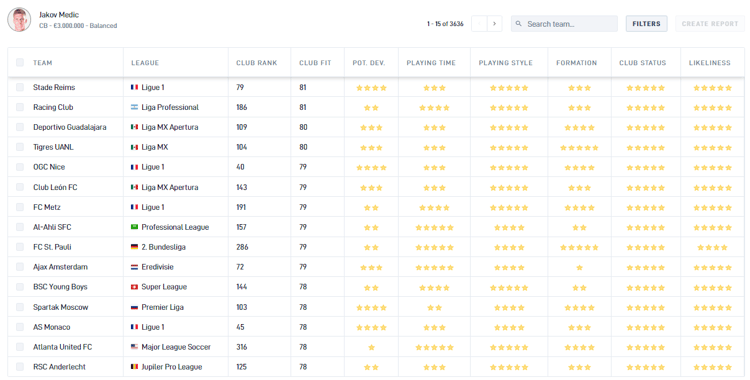
Task: Click the Jakov Medic player name
Action: 59,15
